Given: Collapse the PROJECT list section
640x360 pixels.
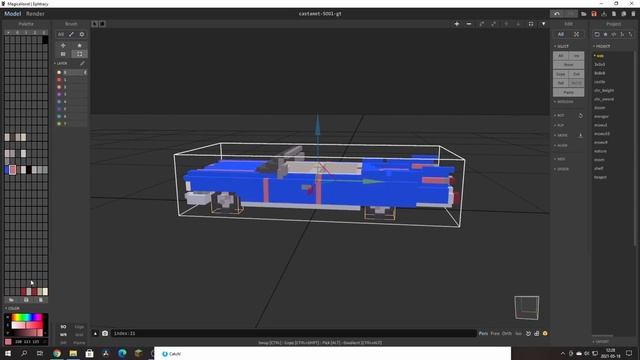Looking at the screenshot, I should coord(602,46).
